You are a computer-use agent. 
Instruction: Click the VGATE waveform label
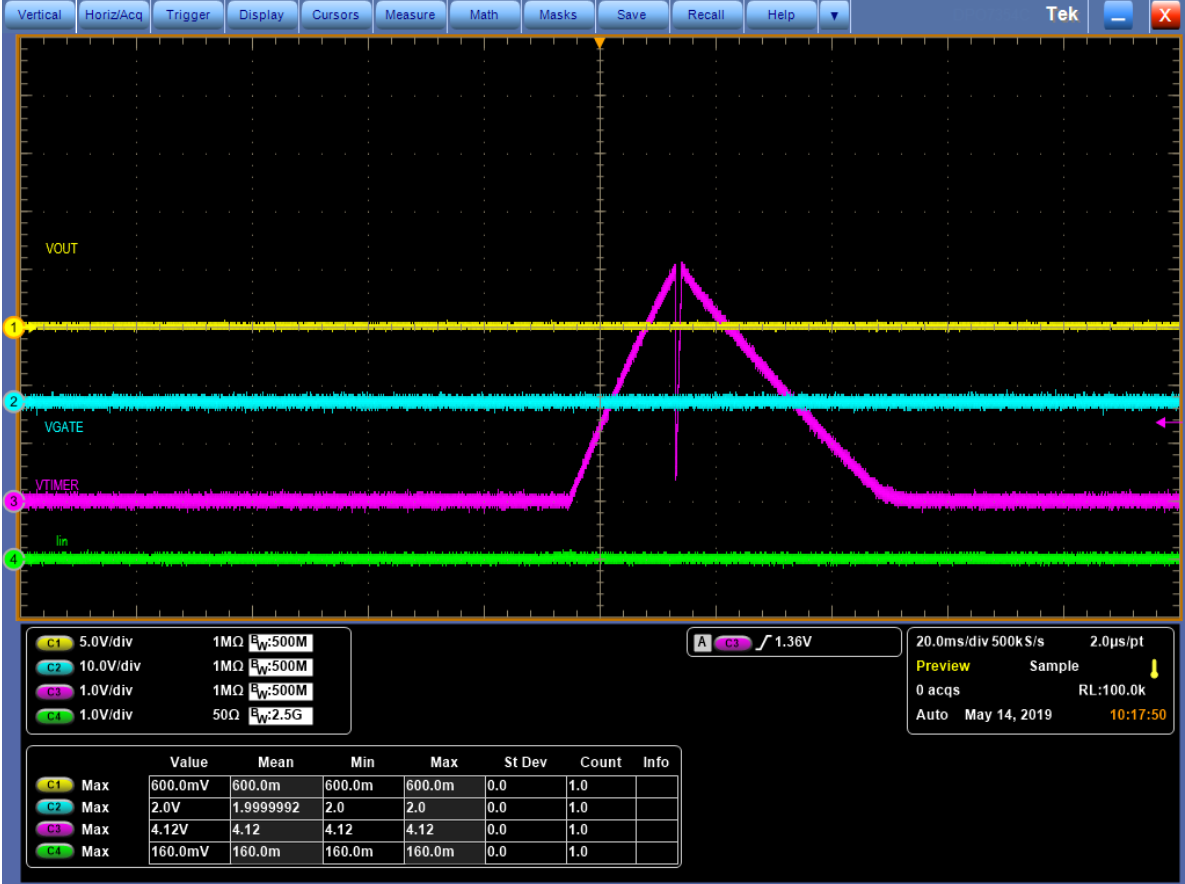[x=63, y=428]
